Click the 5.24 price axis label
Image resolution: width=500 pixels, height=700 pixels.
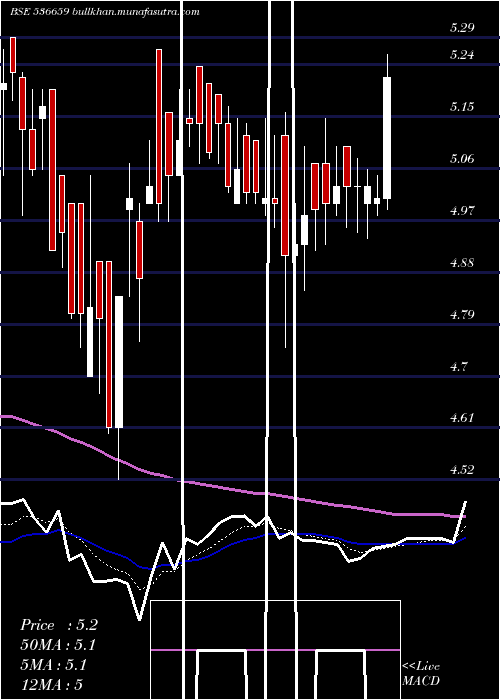[x=462, y=55]
